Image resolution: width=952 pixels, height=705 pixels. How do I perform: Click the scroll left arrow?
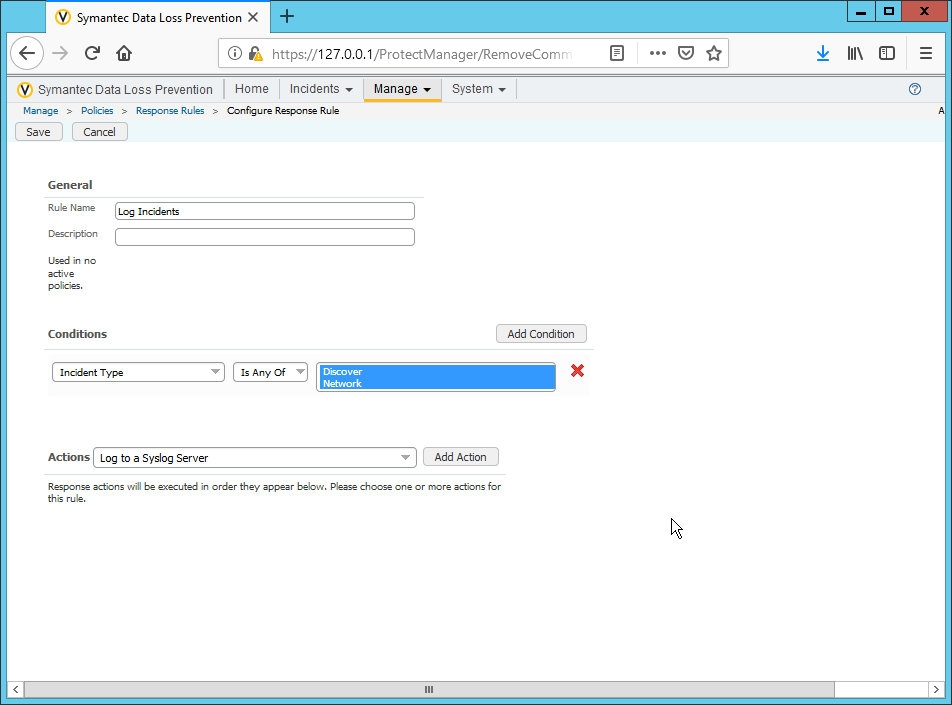point(15,689)
